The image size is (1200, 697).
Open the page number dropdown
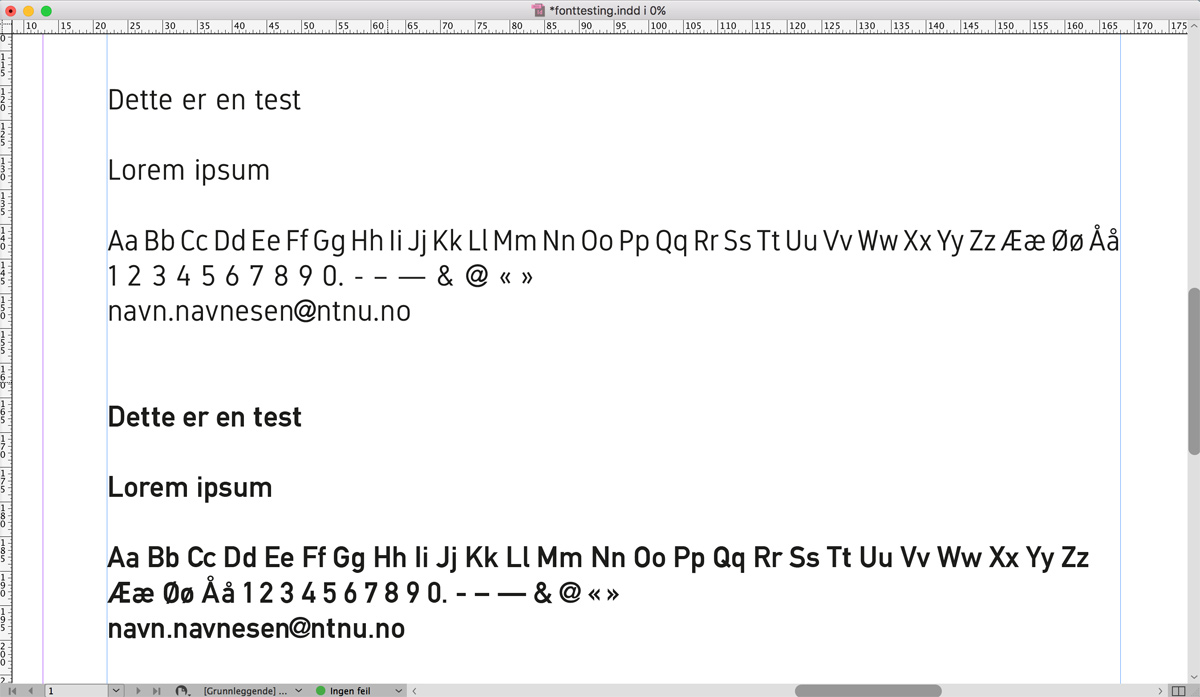[x=117, y=691]
